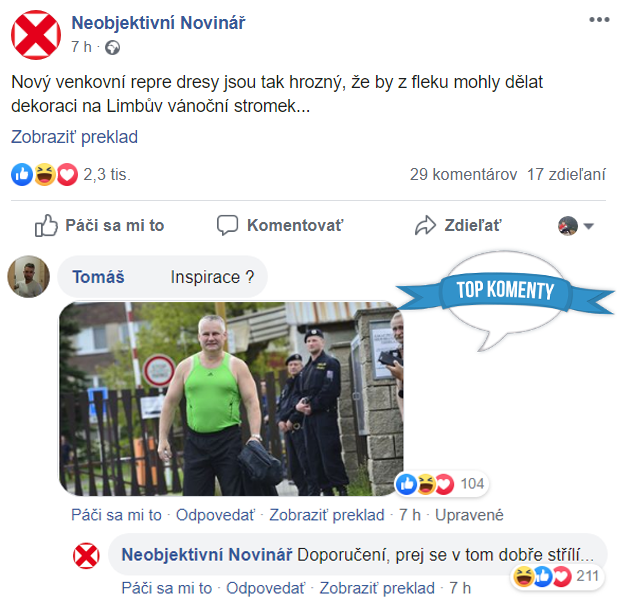This screenshot has width=617, height=602.
Task: Click the Tomáš commenter name
Action: [98, 277]
